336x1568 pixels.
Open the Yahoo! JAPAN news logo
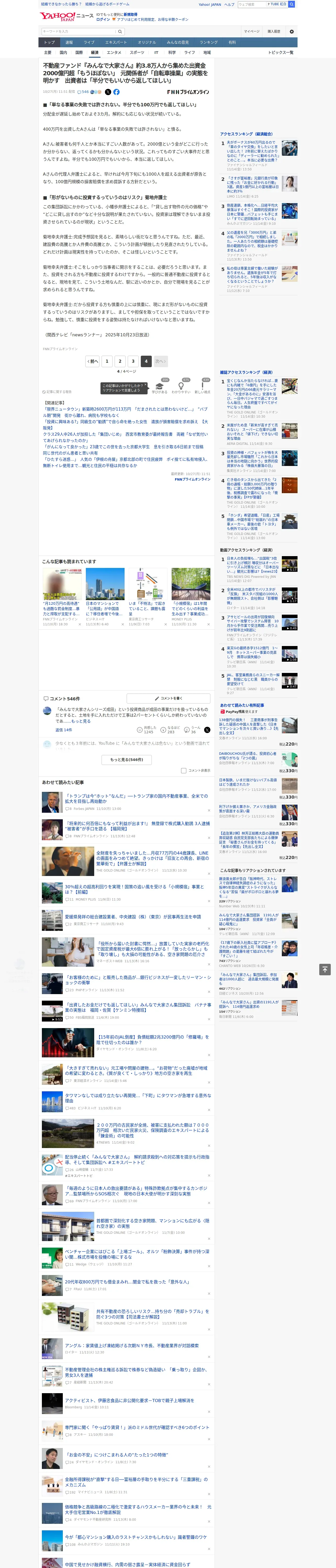point(66,16)
